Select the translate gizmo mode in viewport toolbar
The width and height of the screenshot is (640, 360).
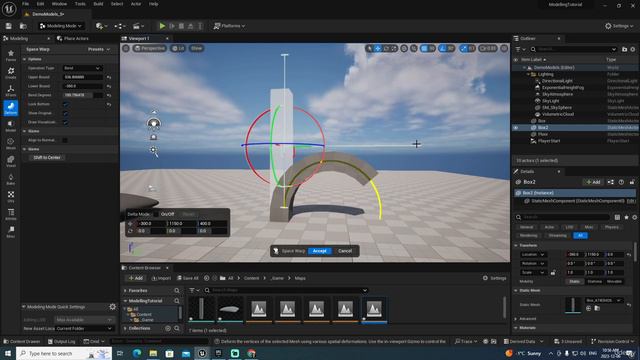point(378,49)
